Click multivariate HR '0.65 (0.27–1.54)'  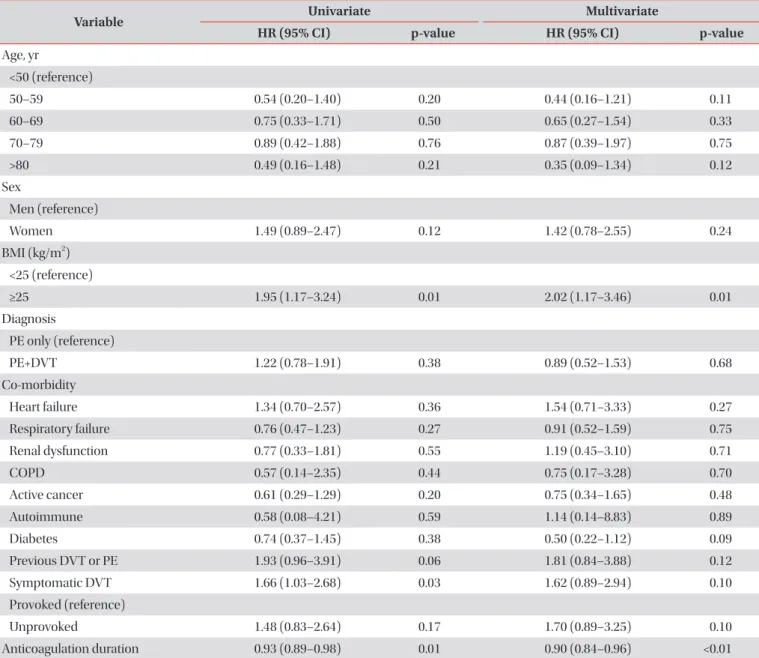coord(588,121)
